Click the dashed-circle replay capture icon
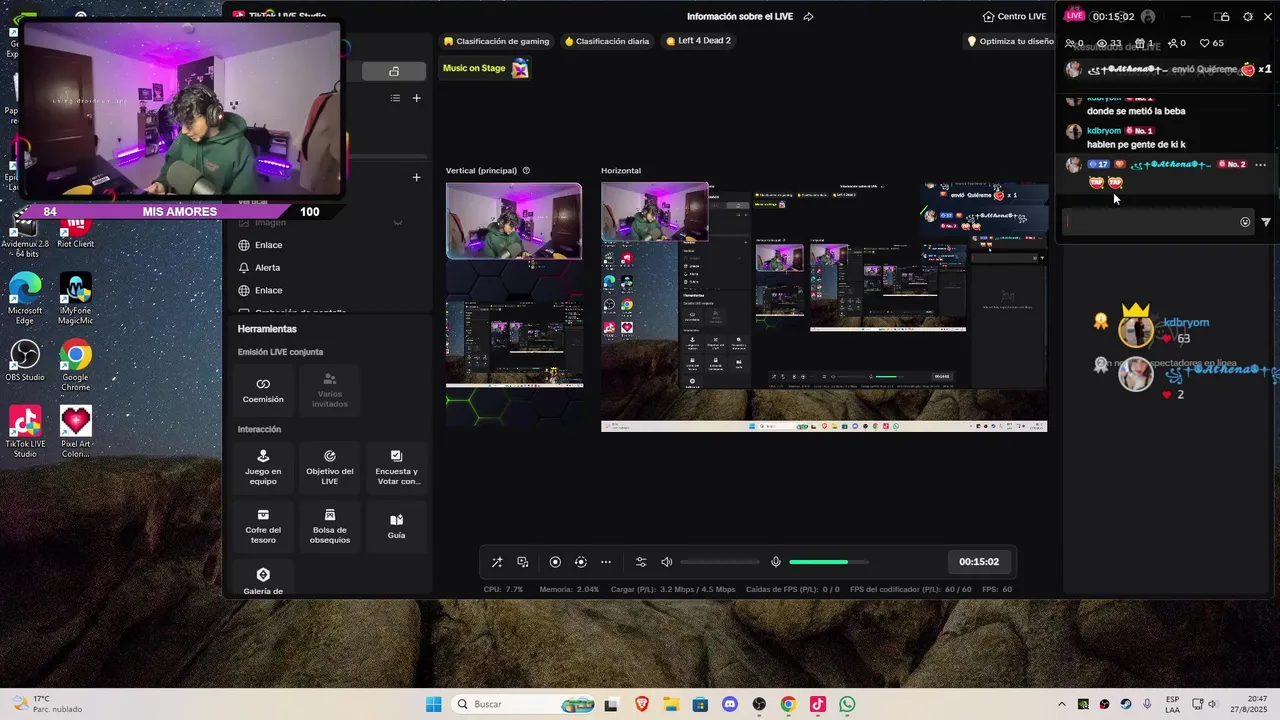The height and width of the screenshot is (720, 1280). pos(580,562)
